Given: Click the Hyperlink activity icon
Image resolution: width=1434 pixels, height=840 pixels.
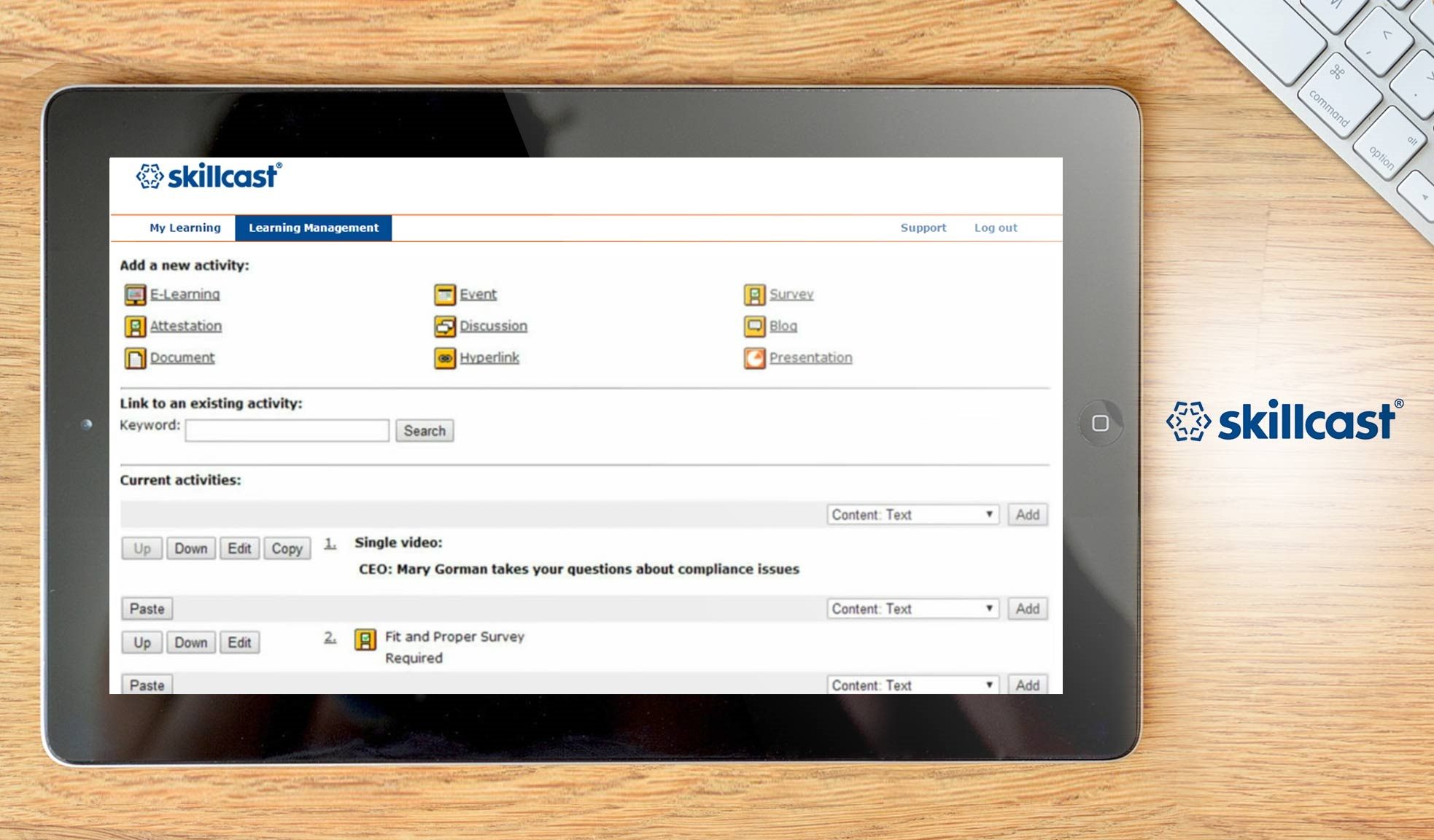Looking at the screenshot, I should click(444, 357).
